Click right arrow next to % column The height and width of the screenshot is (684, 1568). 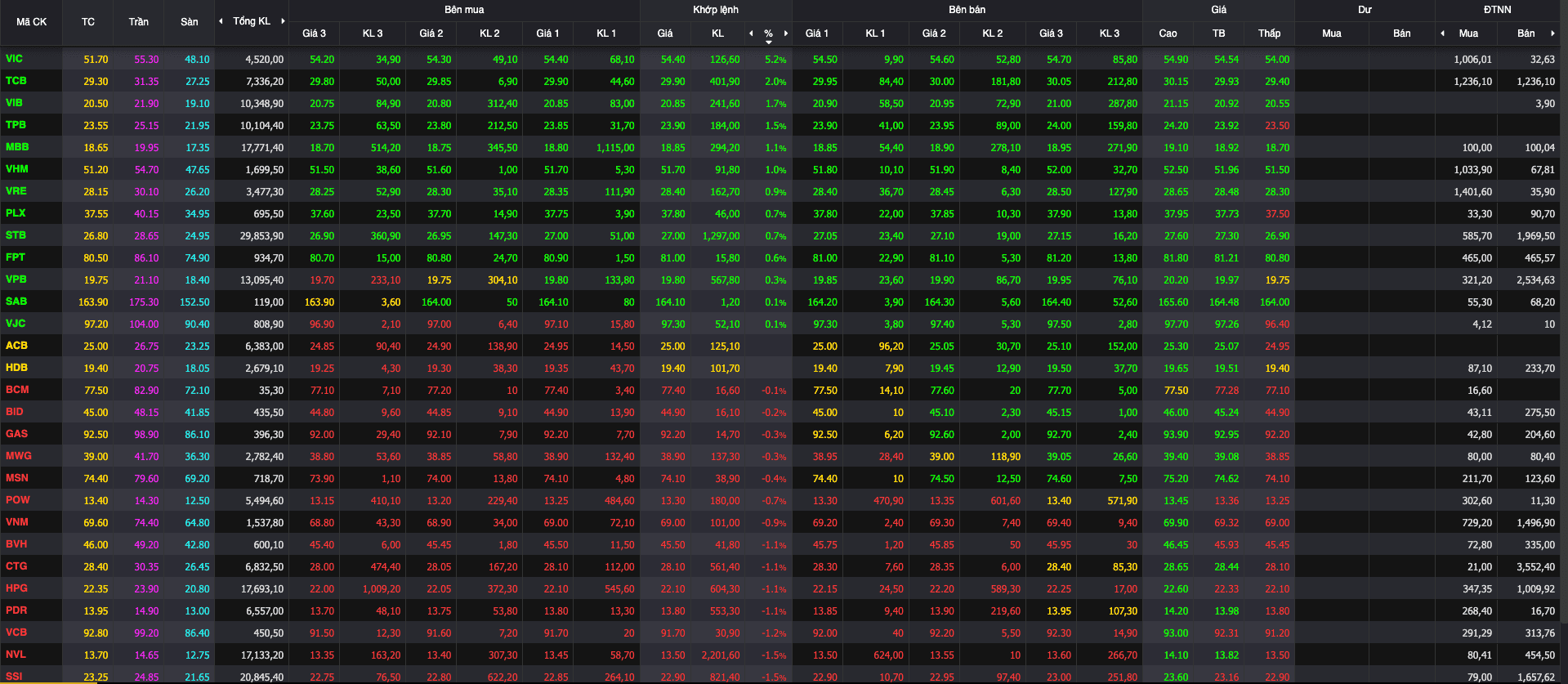coord(786,34)
